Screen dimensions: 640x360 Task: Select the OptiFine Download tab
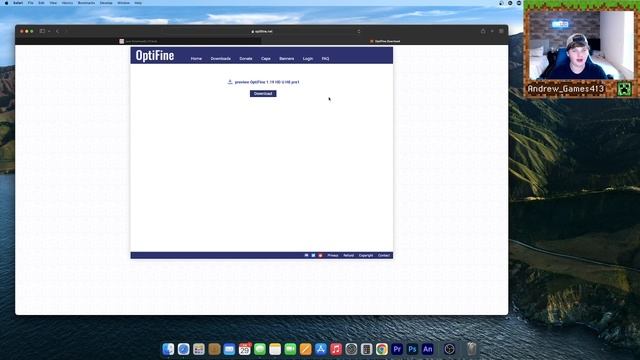(x=385, y=41)
